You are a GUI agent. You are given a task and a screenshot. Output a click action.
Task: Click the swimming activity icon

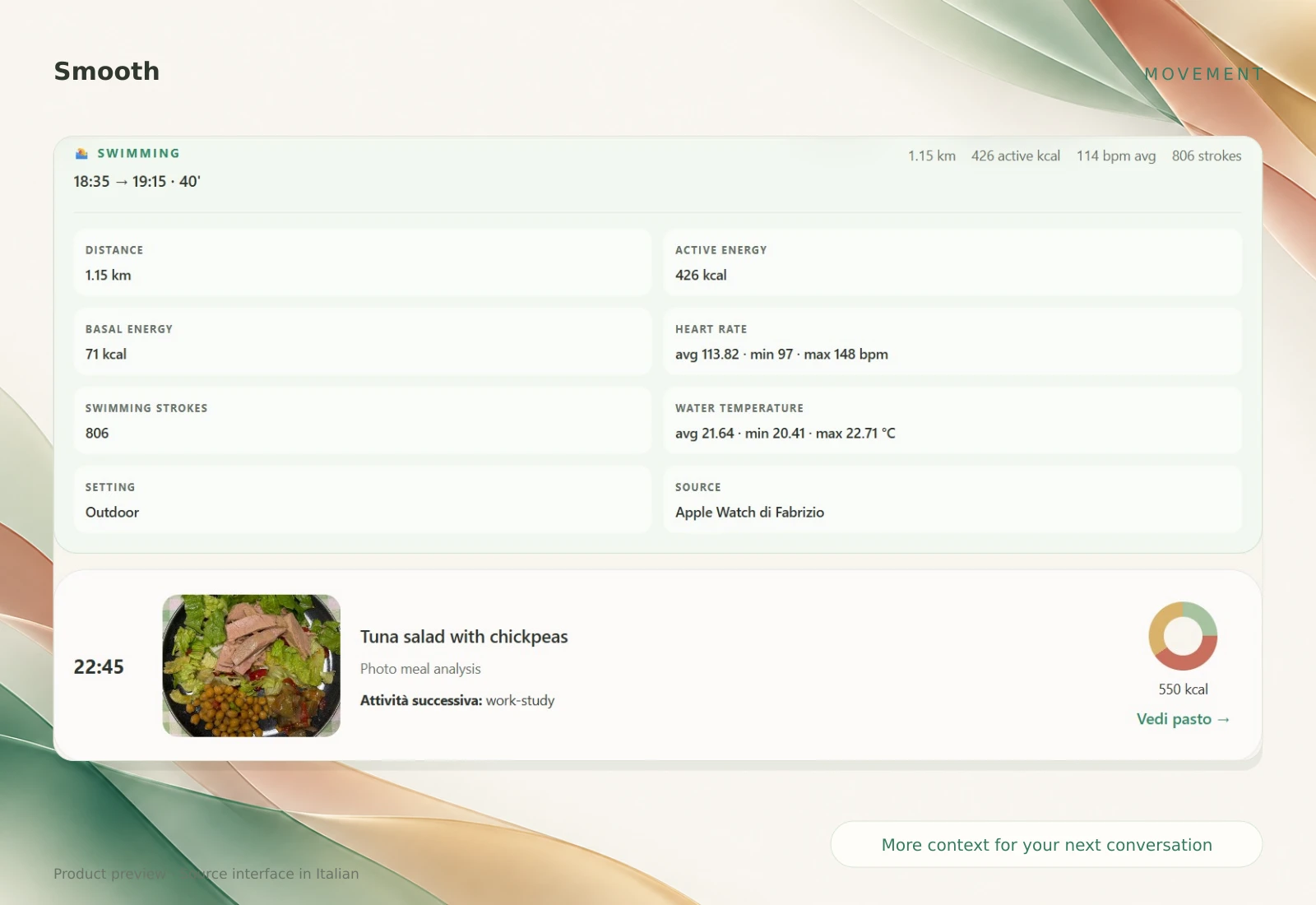81,154
